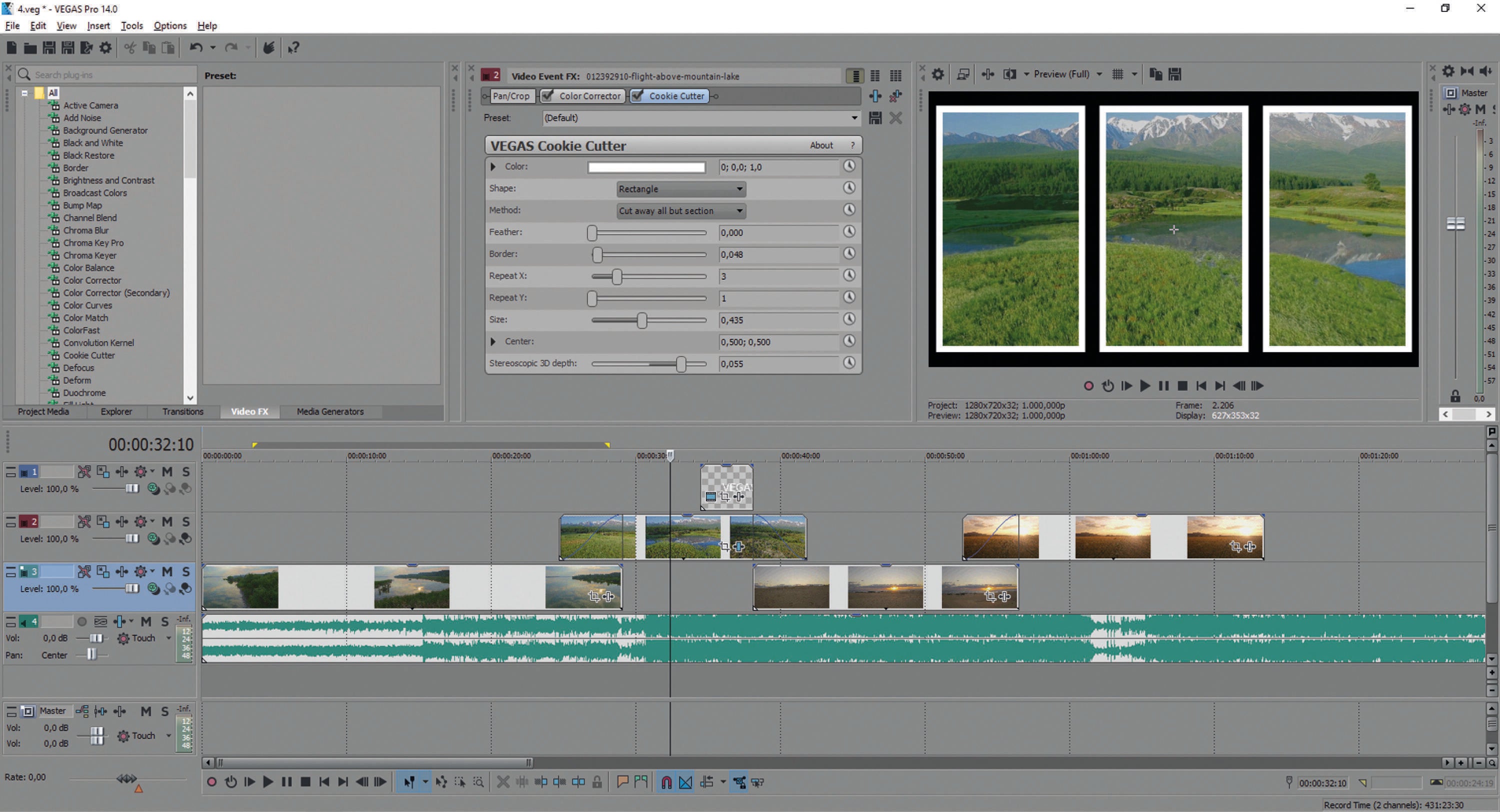This screenshot has width=1500, height=812.
Task: Switch to the Transitions tab
Action: point(182,412)
